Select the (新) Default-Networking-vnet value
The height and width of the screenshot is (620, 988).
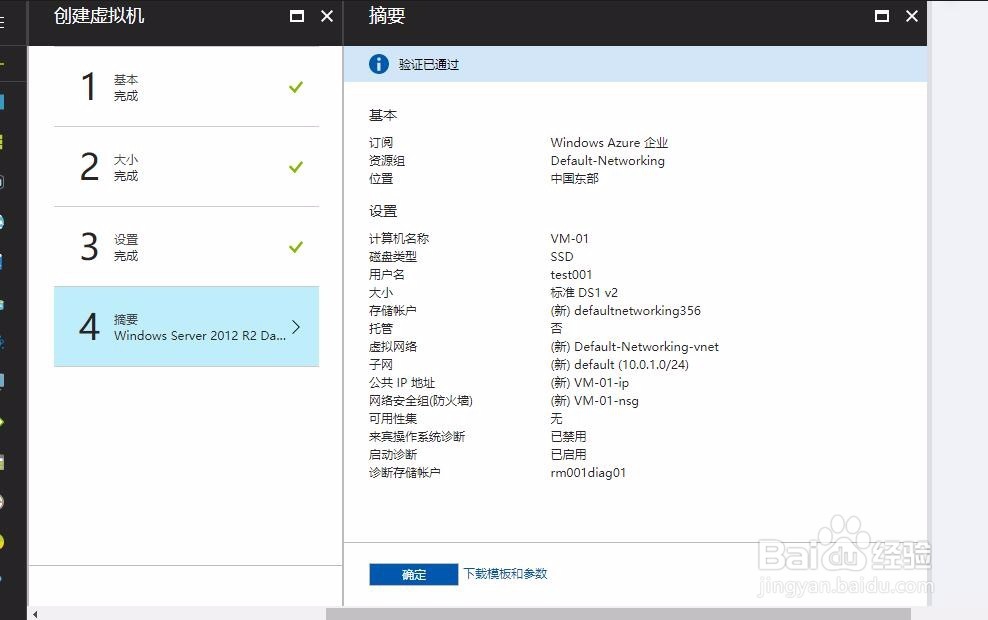point(634,346)
